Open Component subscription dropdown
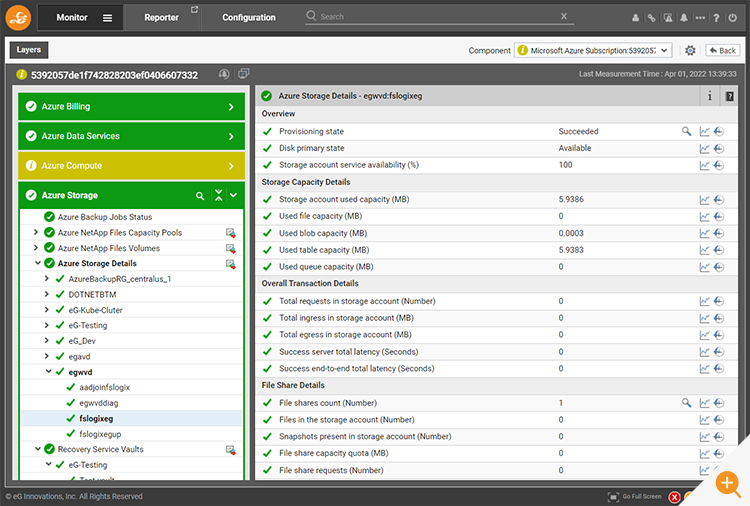 [x=593, y=50]
